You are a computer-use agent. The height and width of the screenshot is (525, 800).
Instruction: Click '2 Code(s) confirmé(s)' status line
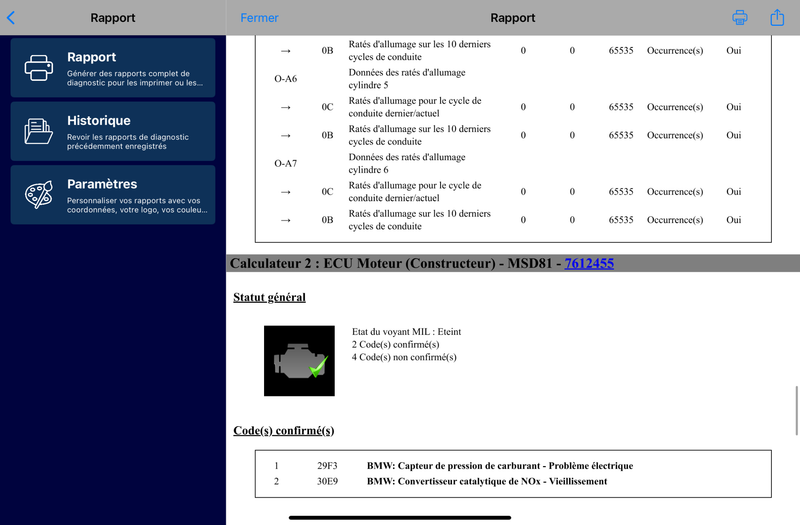click(x=395, y=344)
